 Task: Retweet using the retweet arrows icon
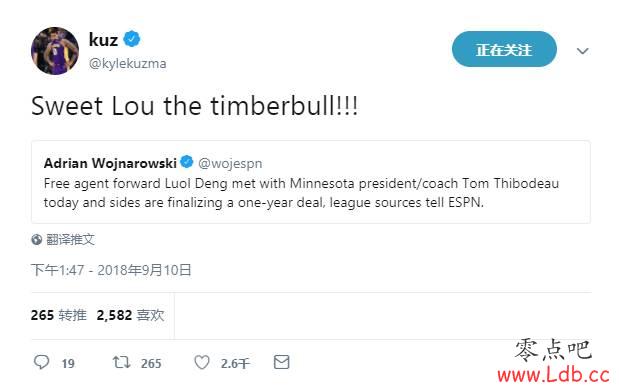pos(122,362)
